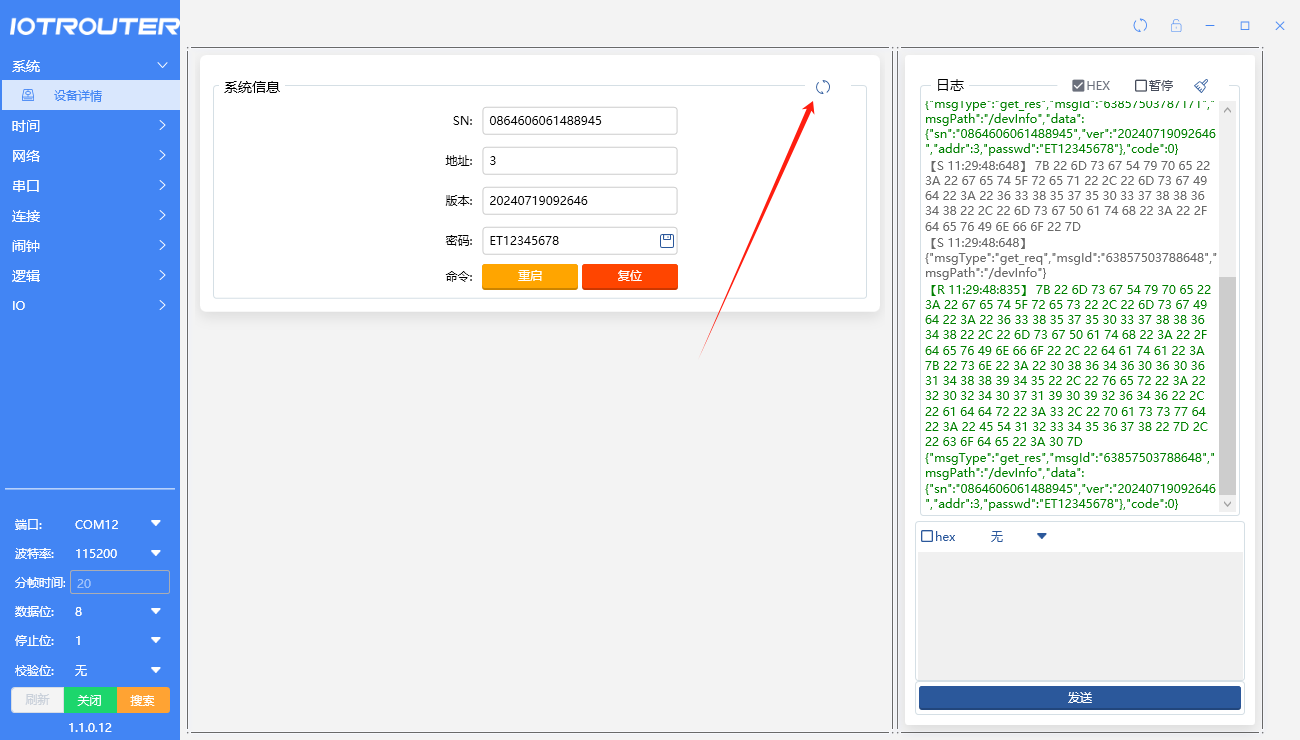Click the title bar refresh icon
1300x740 pixels.
coord(1140,26)
